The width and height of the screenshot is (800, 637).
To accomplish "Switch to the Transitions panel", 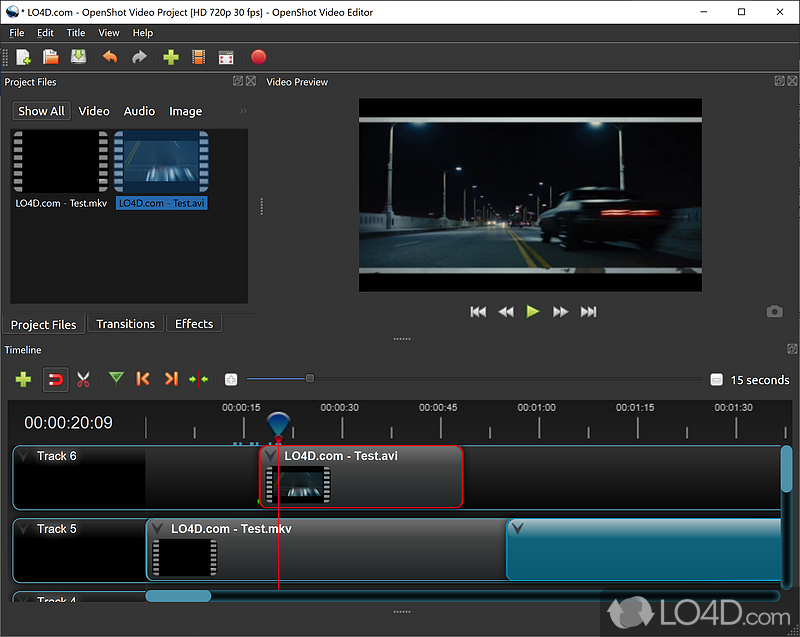I will pos(125,323).
